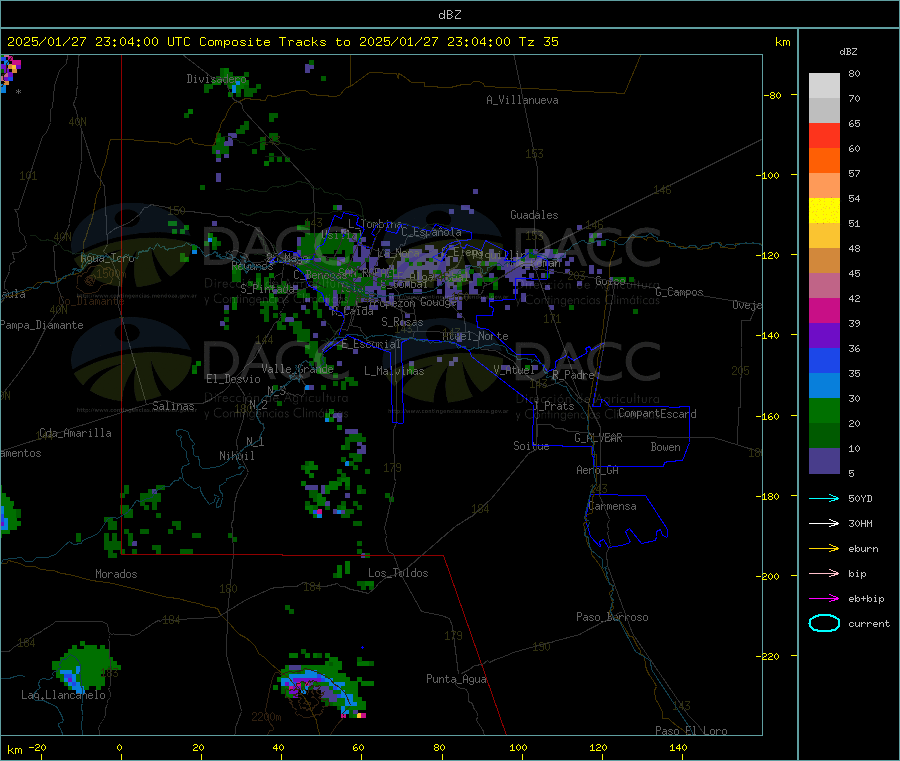Click the C_Española map label
The image size is (900, 761).
point(431,232)
